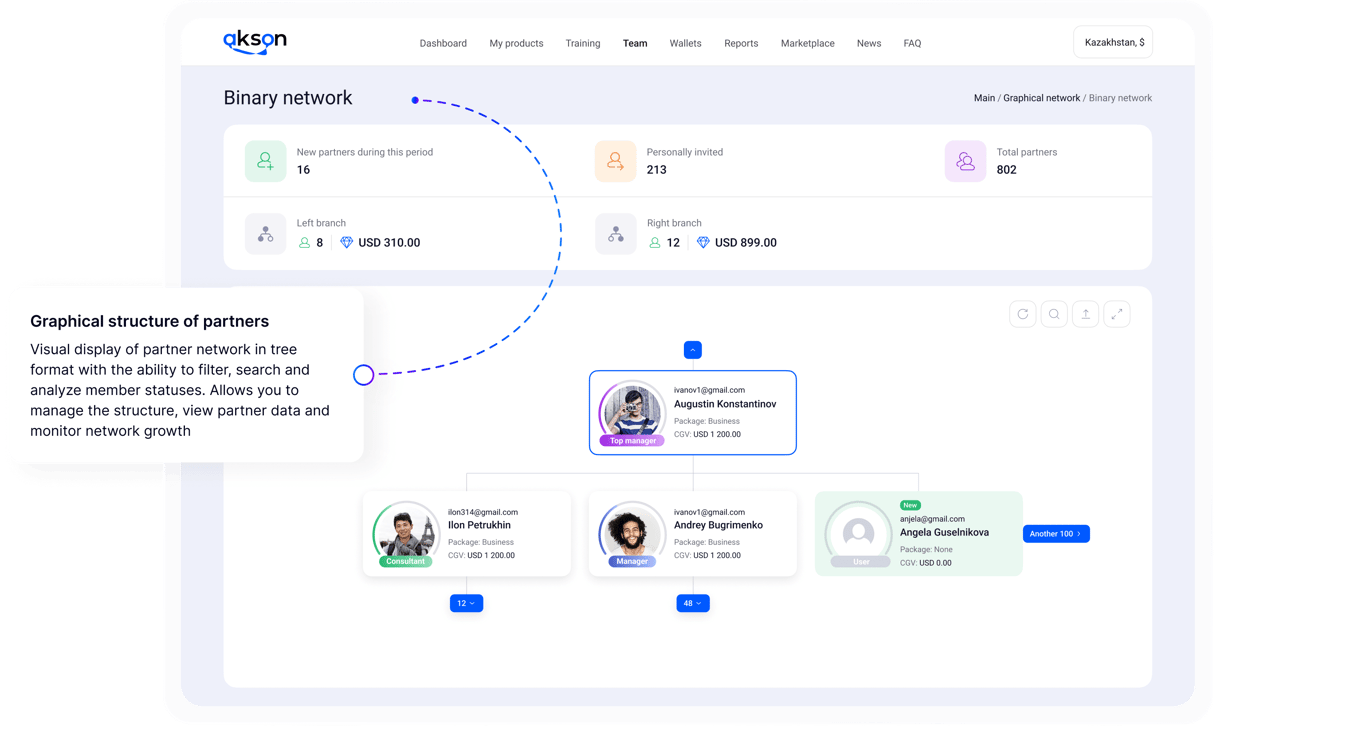Expand tree to fullscreen
This screenshot has width=1366, height=735.
(1117, 314)
